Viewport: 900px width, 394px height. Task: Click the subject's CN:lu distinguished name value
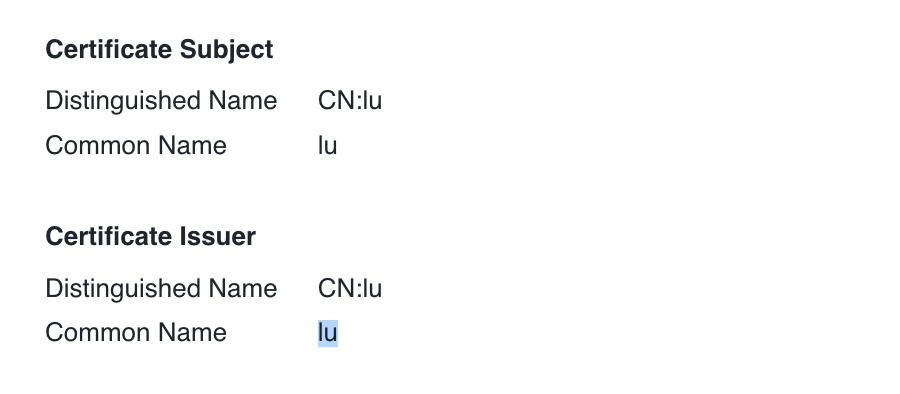(350, 101)
